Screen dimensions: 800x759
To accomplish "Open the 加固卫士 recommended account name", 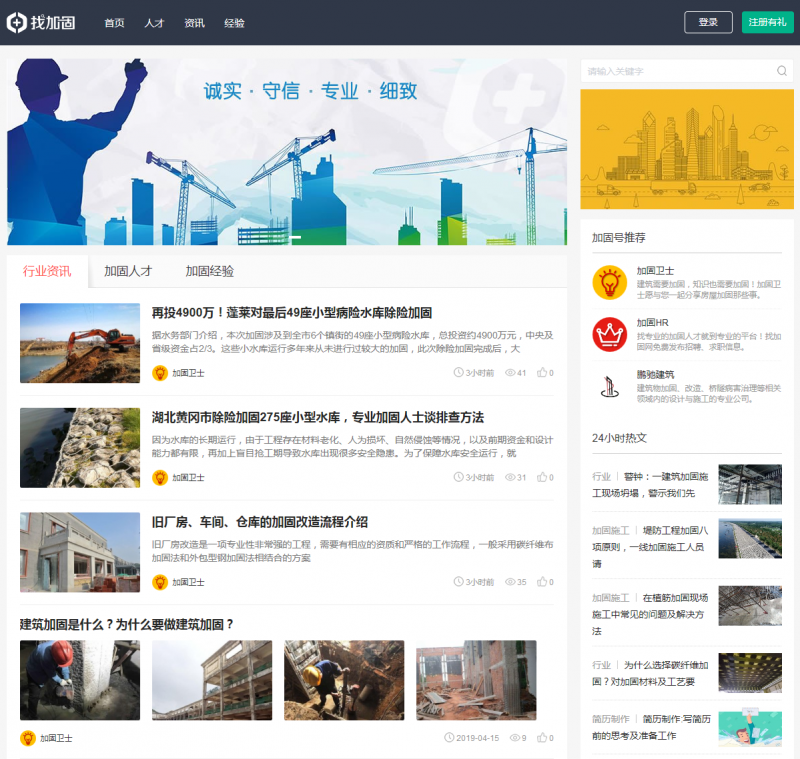I will click(x=655, y=270).
